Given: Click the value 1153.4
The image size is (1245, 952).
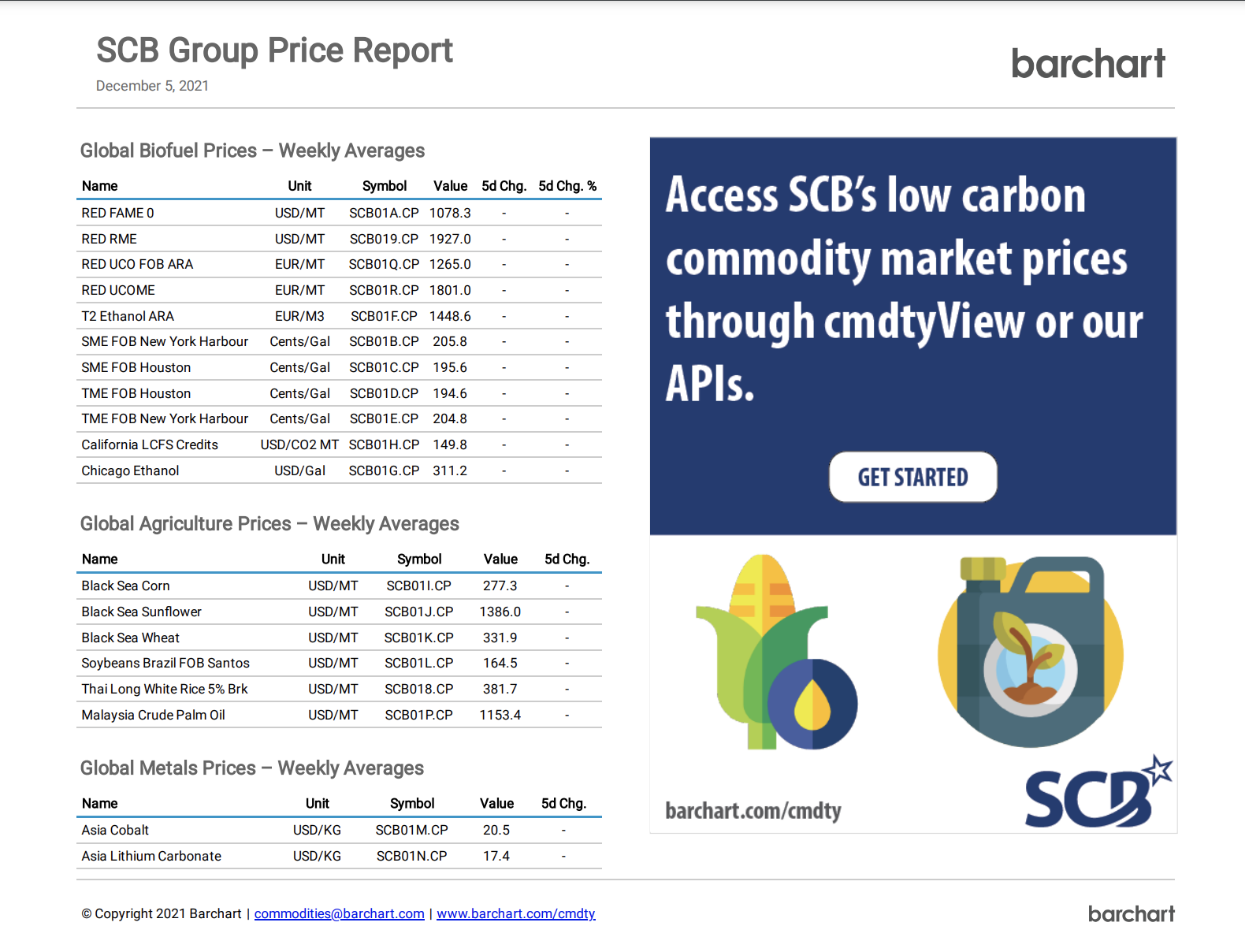Looking at the screenshot, I should [x=500, y=715].
